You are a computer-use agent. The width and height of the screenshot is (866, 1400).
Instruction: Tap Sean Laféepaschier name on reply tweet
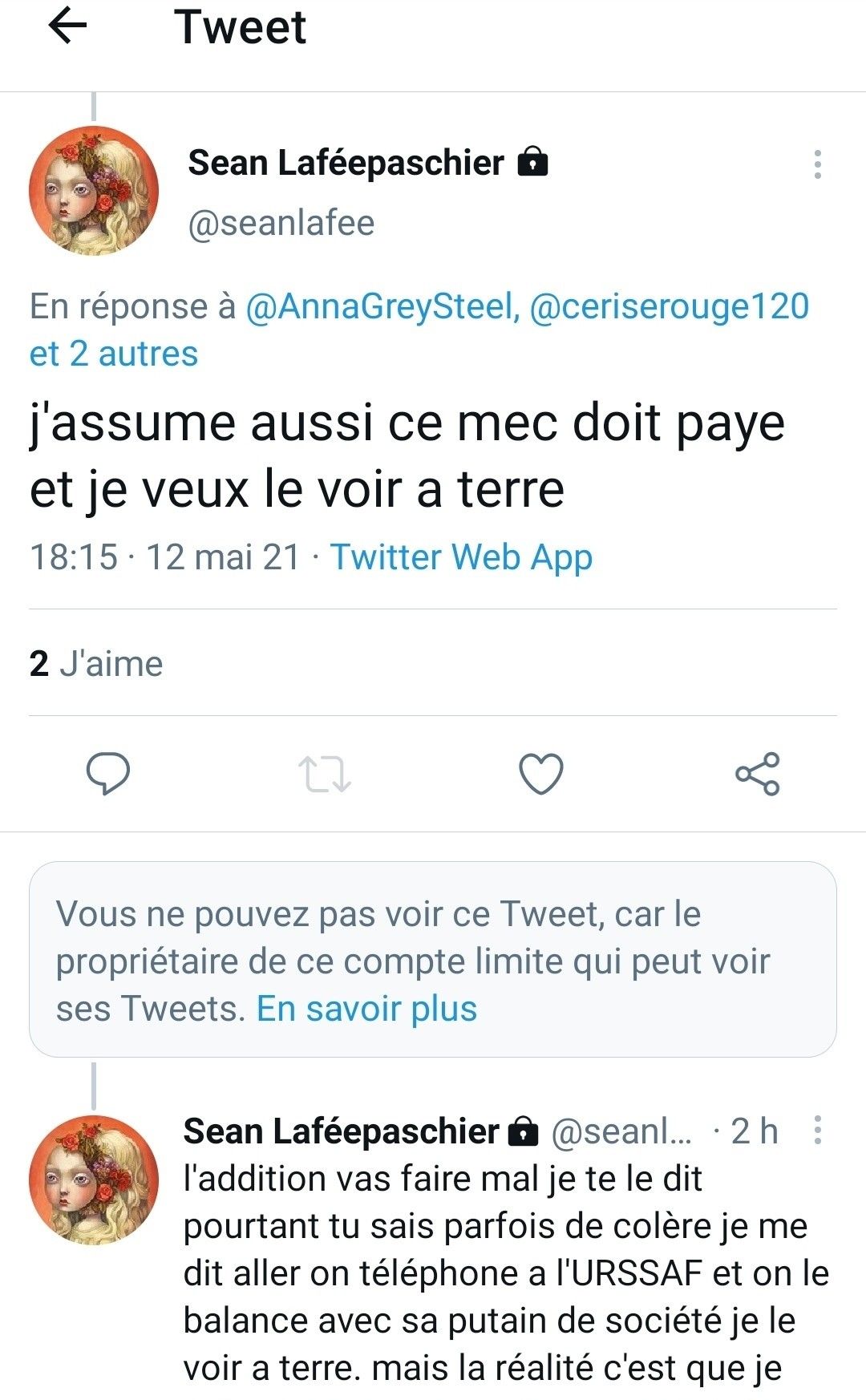[341, 1131]
